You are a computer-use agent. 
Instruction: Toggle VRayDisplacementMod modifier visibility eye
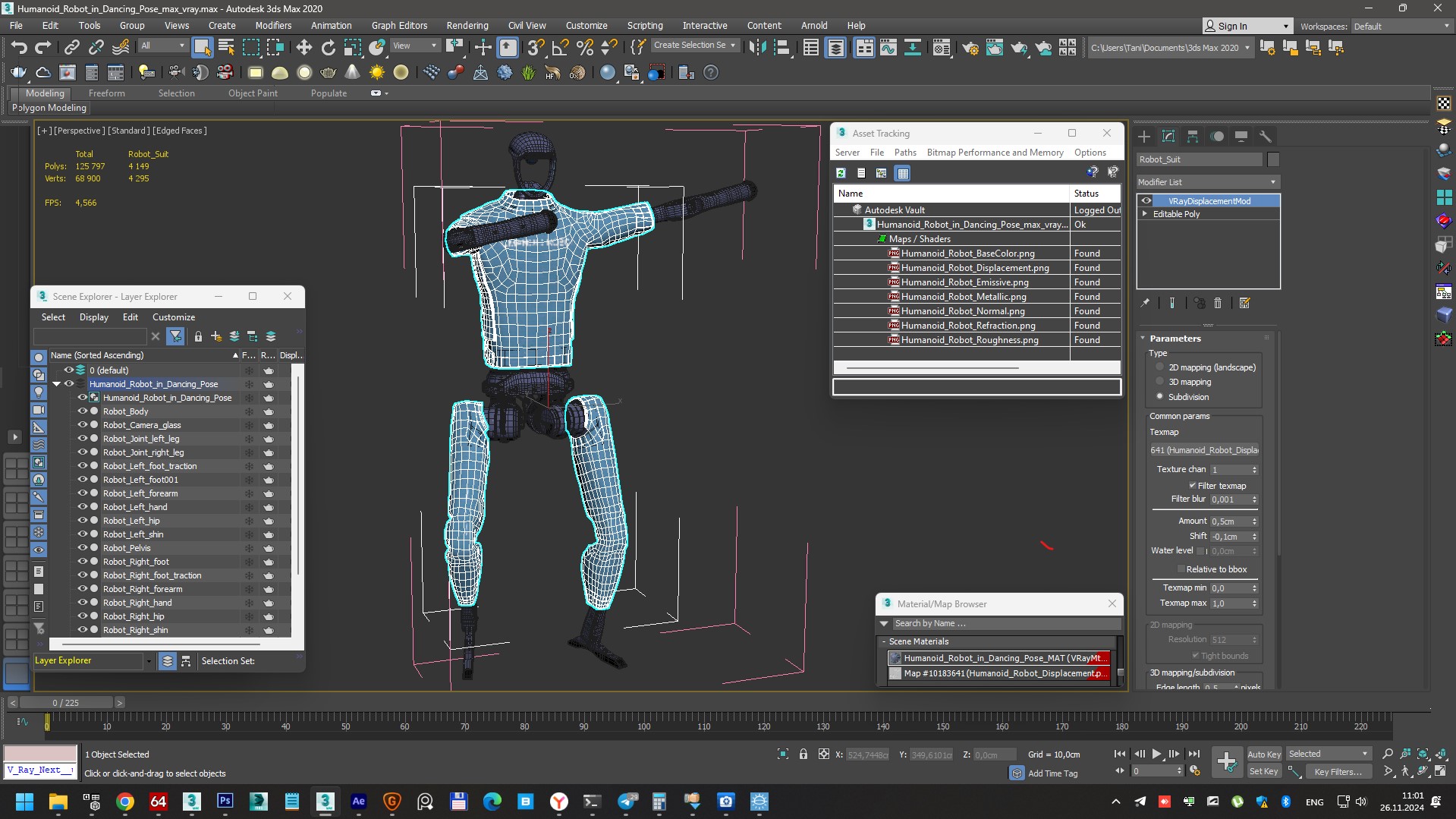click(1146, 201)
